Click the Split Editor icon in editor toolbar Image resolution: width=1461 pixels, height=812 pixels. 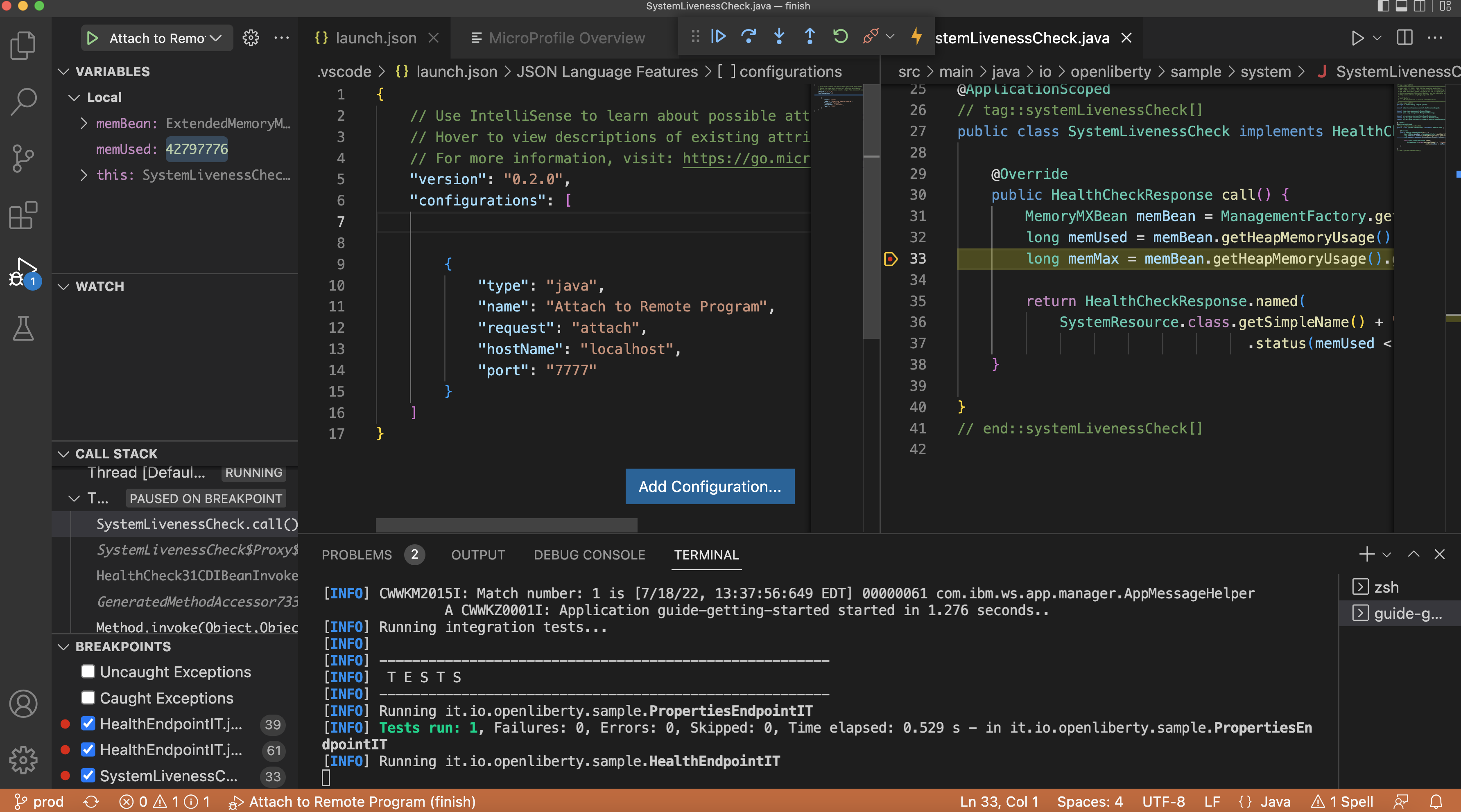[1405, 38]
